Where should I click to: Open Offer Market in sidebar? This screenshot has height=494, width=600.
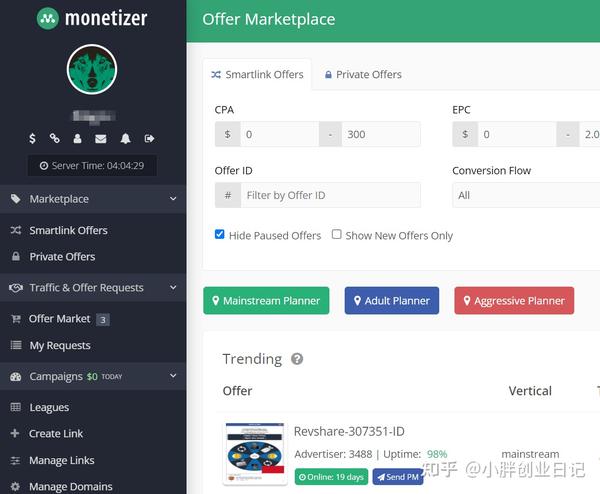[x=60, y=319]
